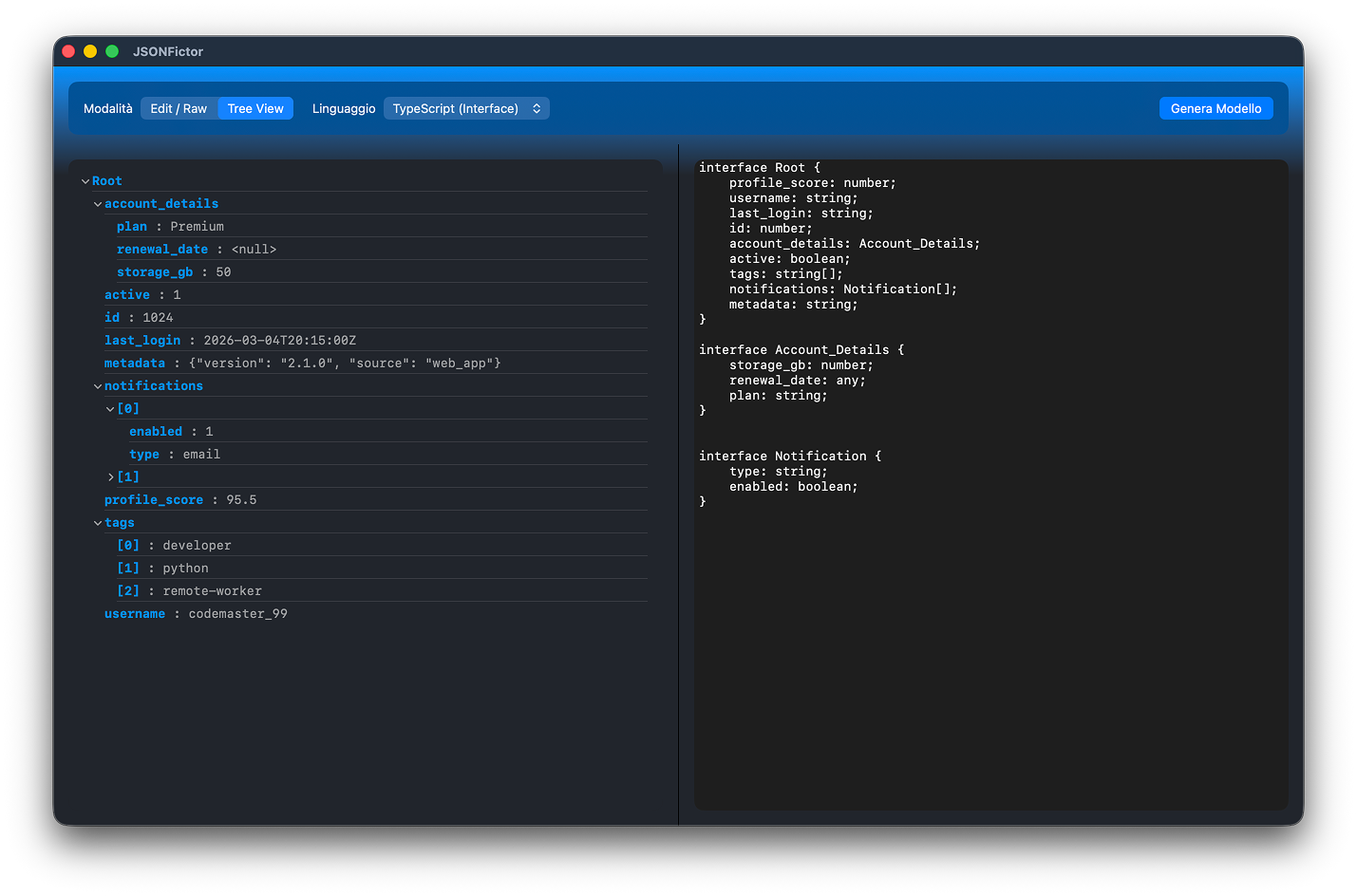
Task: Open the TypeScript (Interface) language dropdown
Action: (x=465, y=108)
